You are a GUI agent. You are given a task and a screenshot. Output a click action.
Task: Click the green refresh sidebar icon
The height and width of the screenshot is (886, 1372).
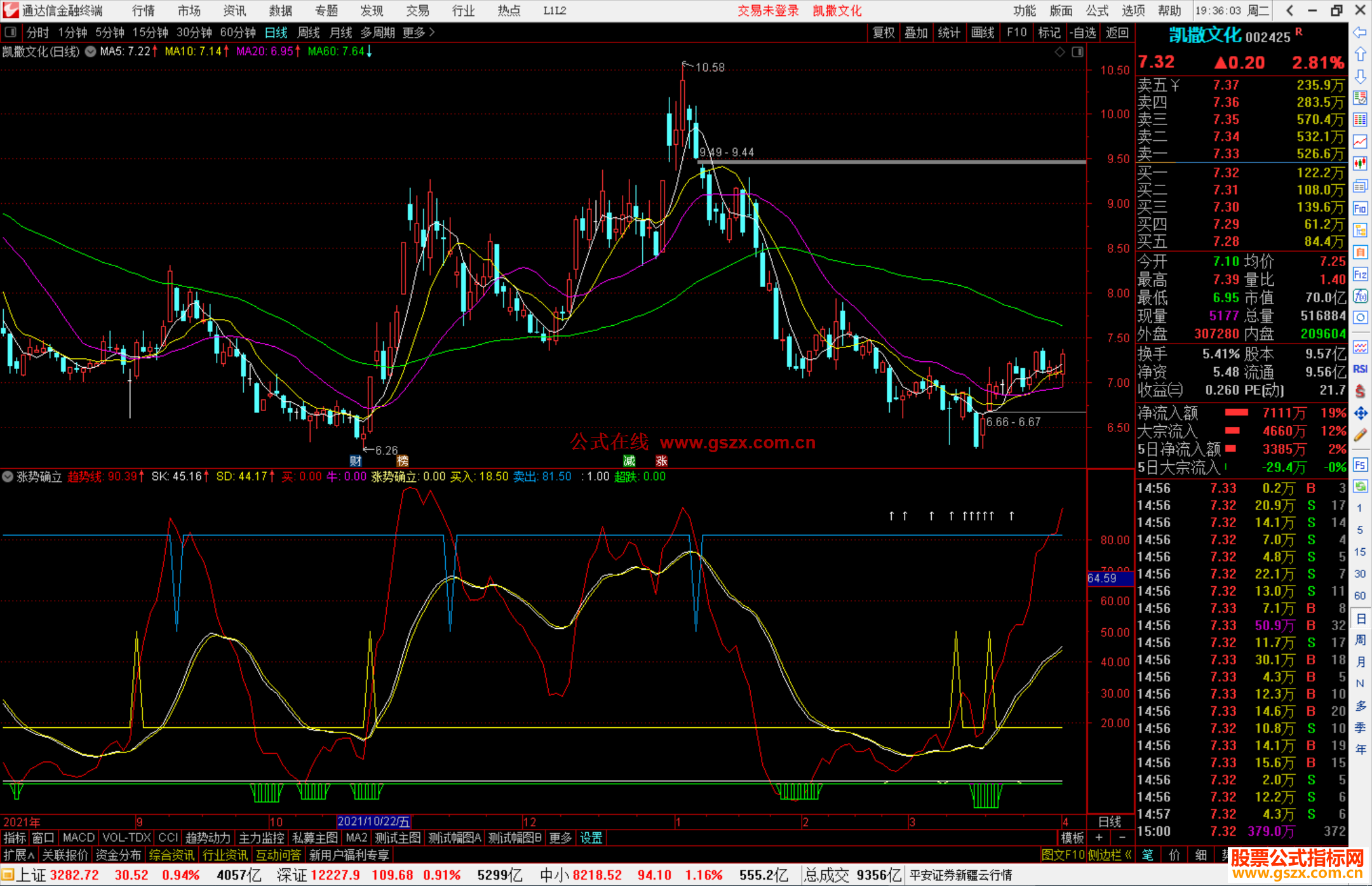tap(1360, 487)
